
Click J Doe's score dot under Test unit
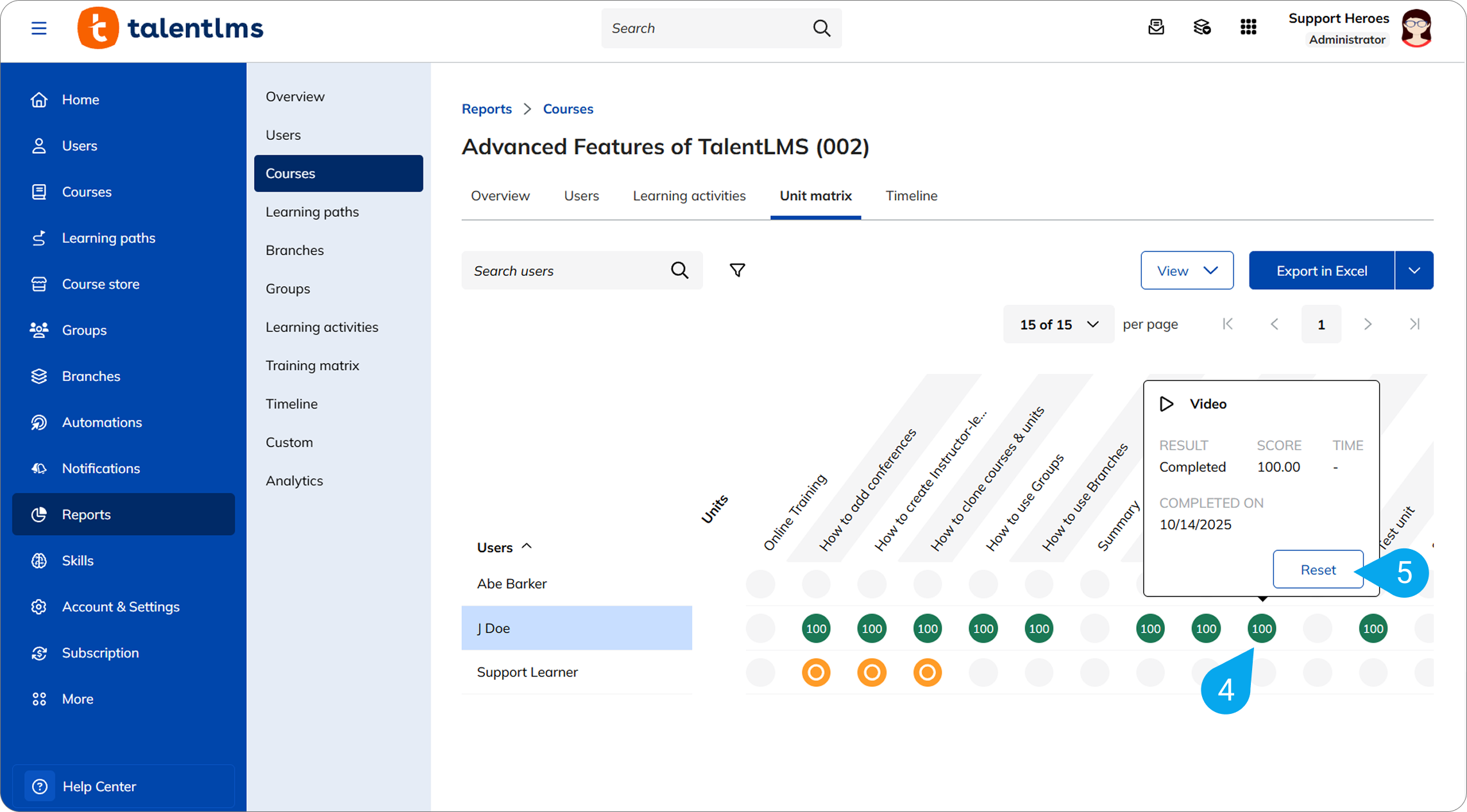[1373, 629]
